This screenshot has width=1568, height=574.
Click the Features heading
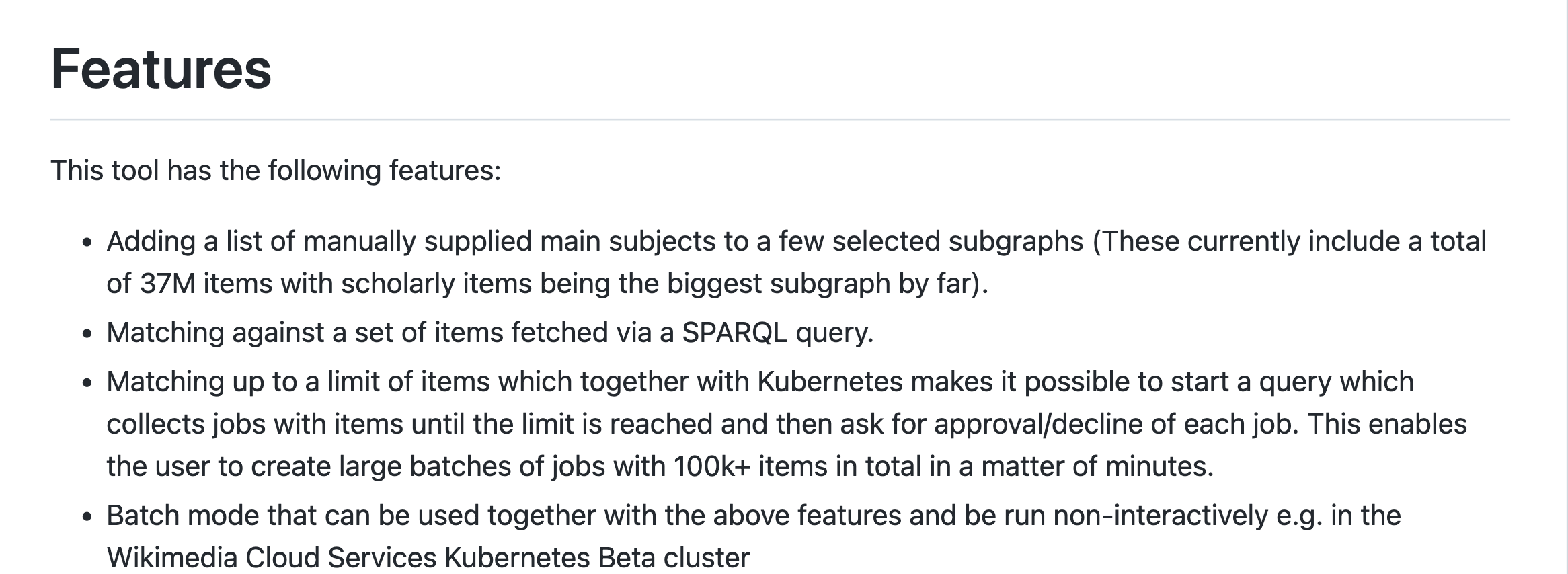(x=161, y=69)
